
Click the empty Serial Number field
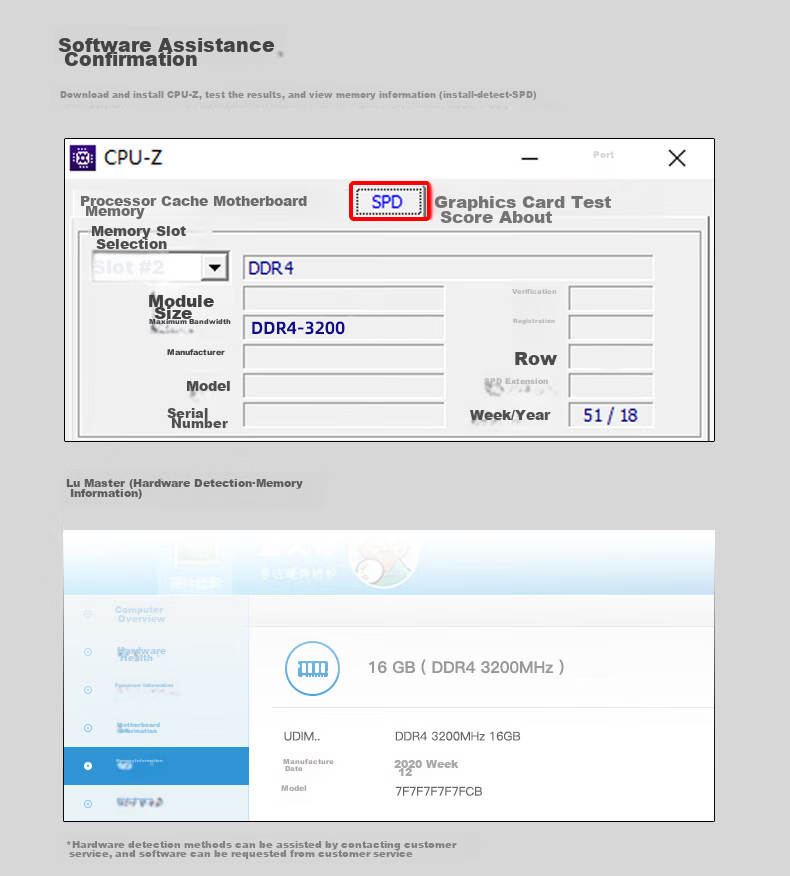coord(344,415)
